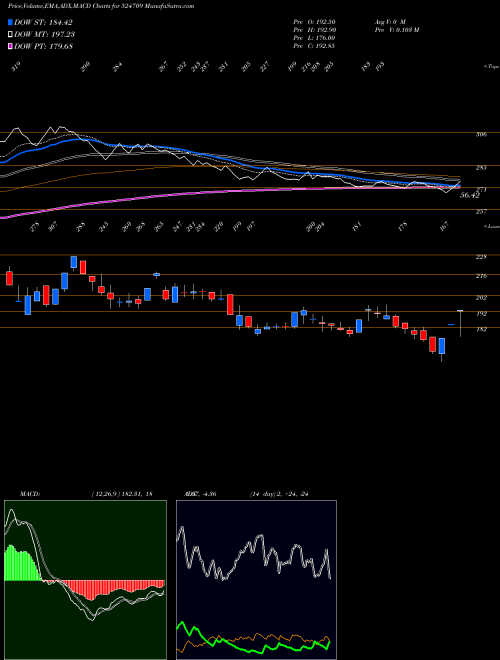Click the magenta DOW PT legend swatch

(x=10, y=46)
